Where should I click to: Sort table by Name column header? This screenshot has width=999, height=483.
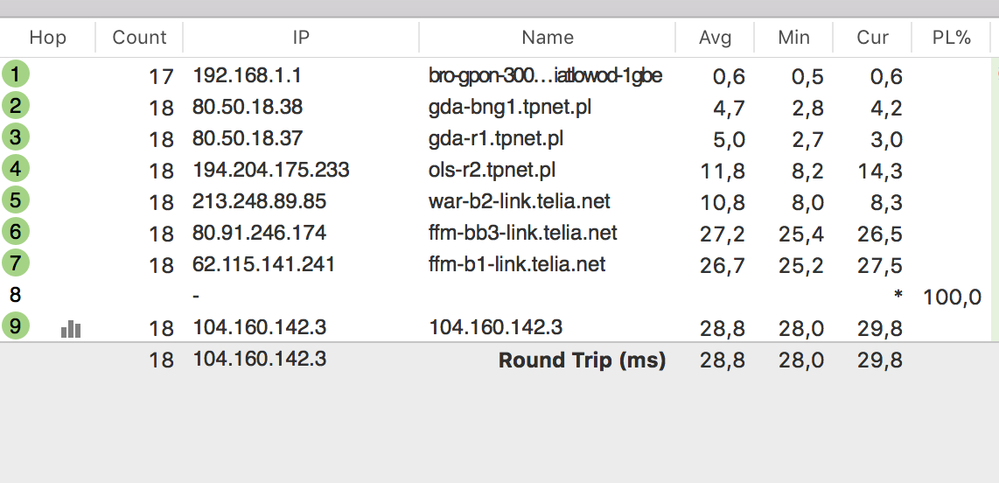coord(547,38)
